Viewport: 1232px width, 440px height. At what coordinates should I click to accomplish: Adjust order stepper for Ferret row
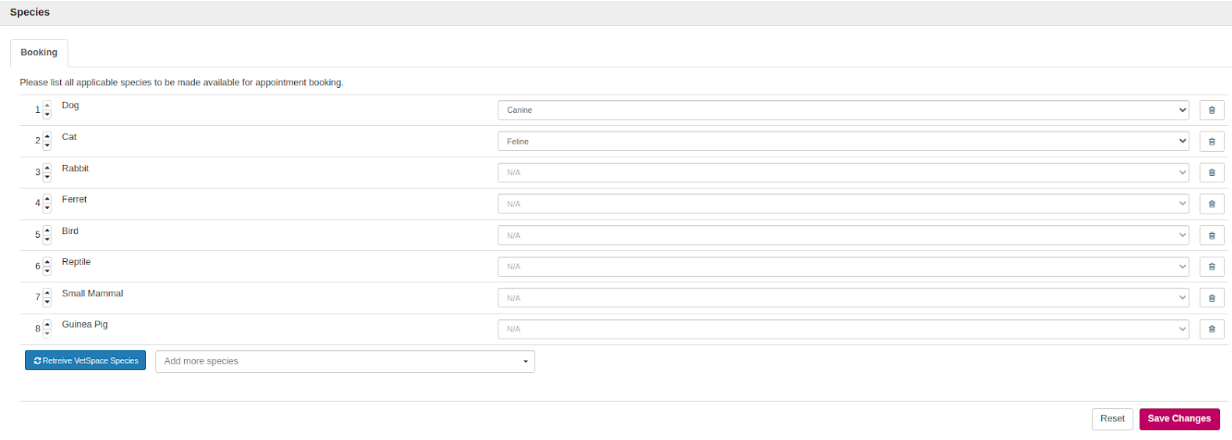(x=47, y=204)
